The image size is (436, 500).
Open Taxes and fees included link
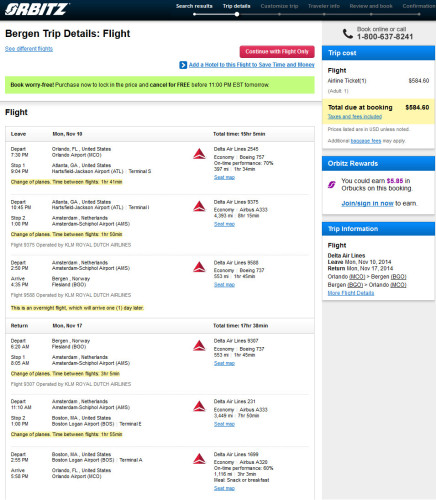(355, 116)
